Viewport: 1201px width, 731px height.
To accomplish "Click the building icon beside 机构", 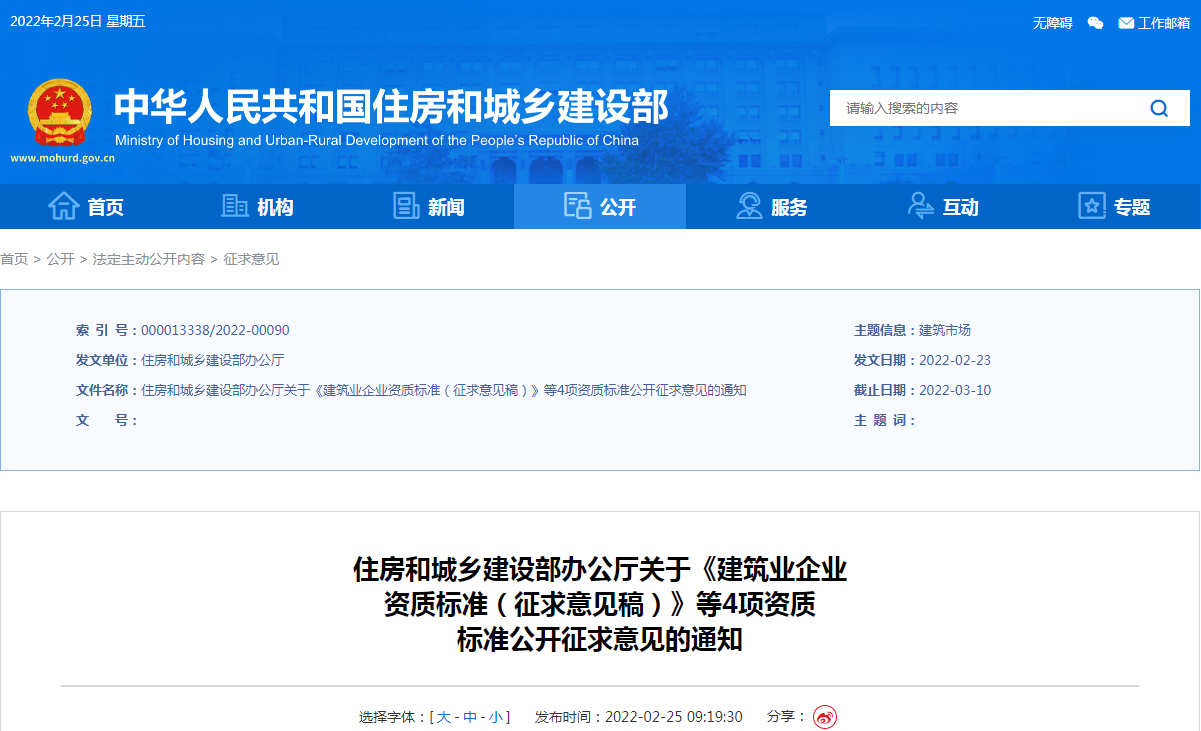I will (x=234, y=206).
